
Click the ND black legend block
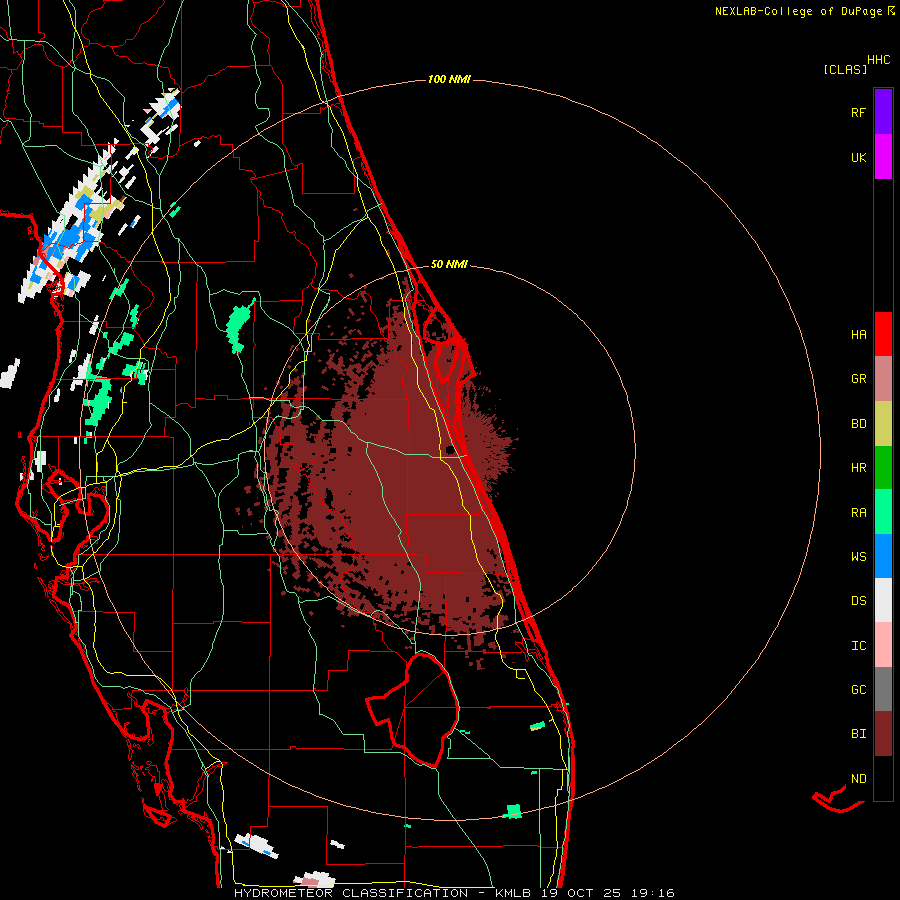pos(883,778)
